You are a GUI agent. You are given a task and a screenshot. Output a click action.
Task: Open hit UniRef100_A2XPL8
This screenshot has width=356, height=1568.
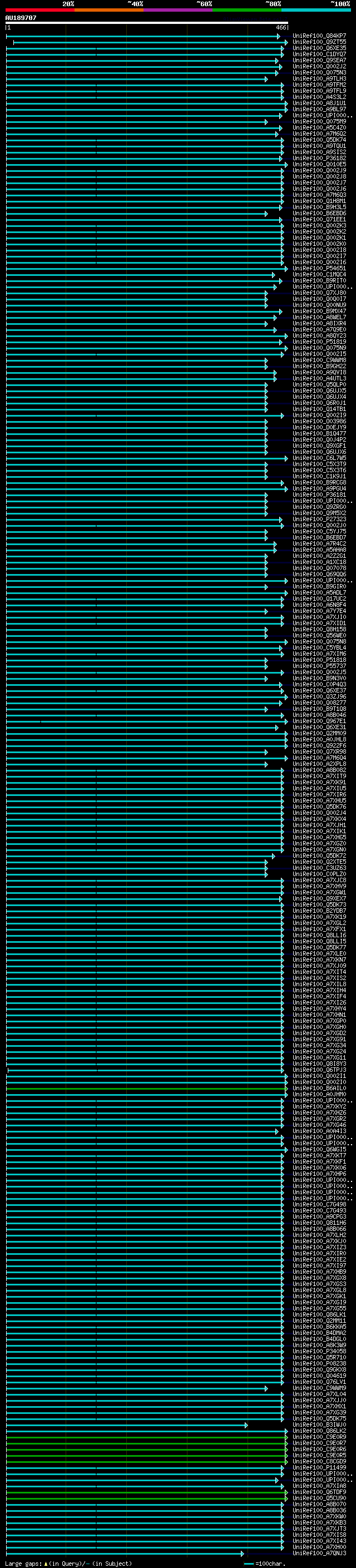319,763
